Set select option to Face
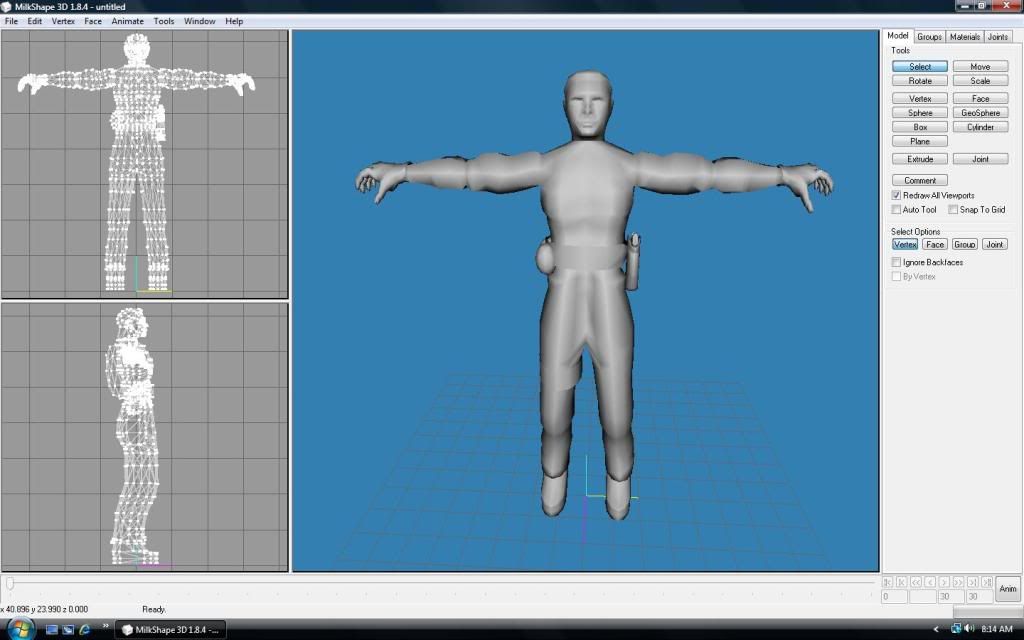 [935, 244]
